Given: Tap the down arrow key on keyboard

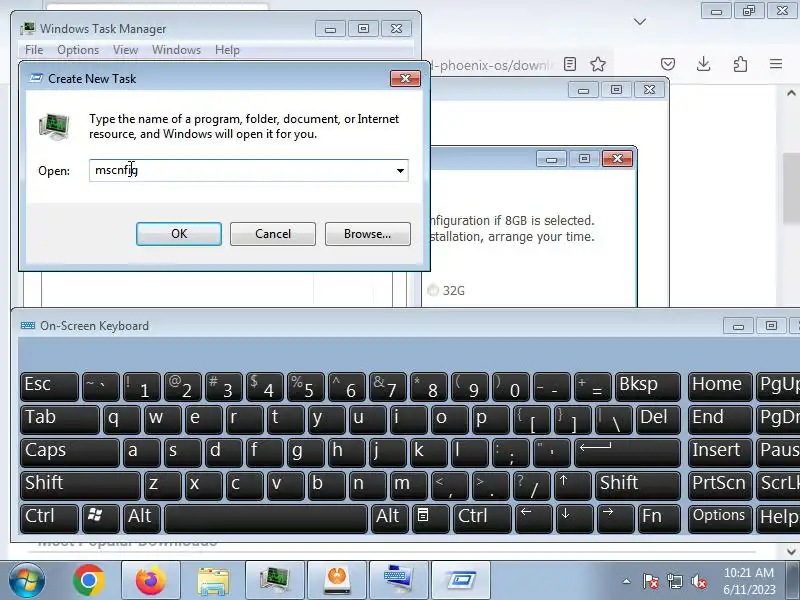Looking at the screenshot, I should coord(574,518).
